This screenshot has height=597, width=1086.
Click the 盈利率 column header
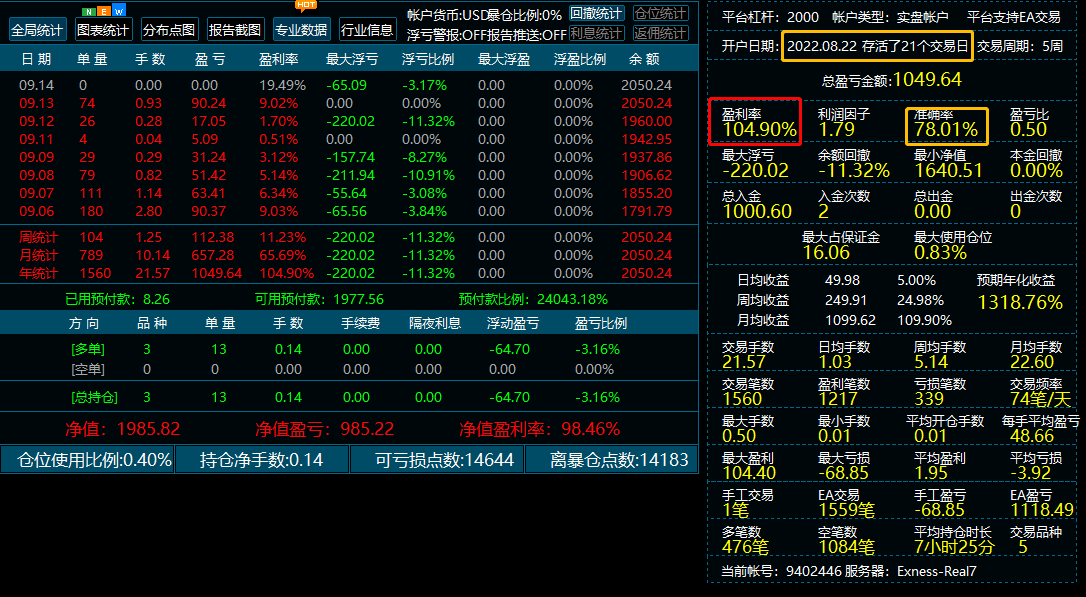tap(277, 60)
